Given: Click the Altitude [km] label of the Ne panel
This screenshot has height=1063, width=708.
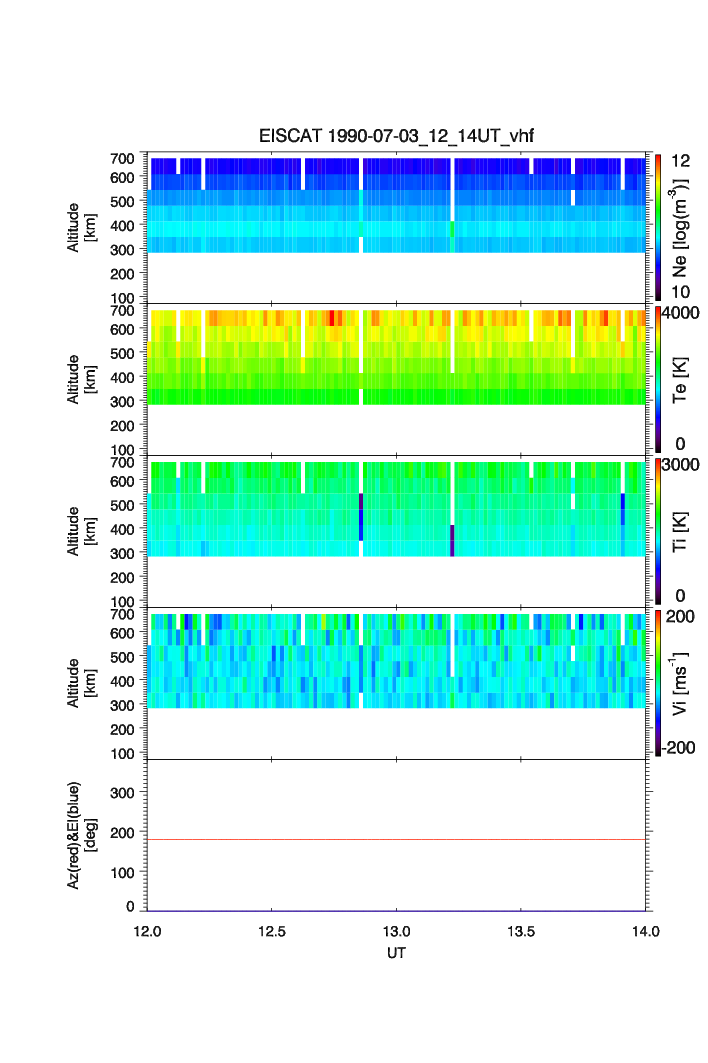Looking at the screenshot, I should (x=81, y=228).
